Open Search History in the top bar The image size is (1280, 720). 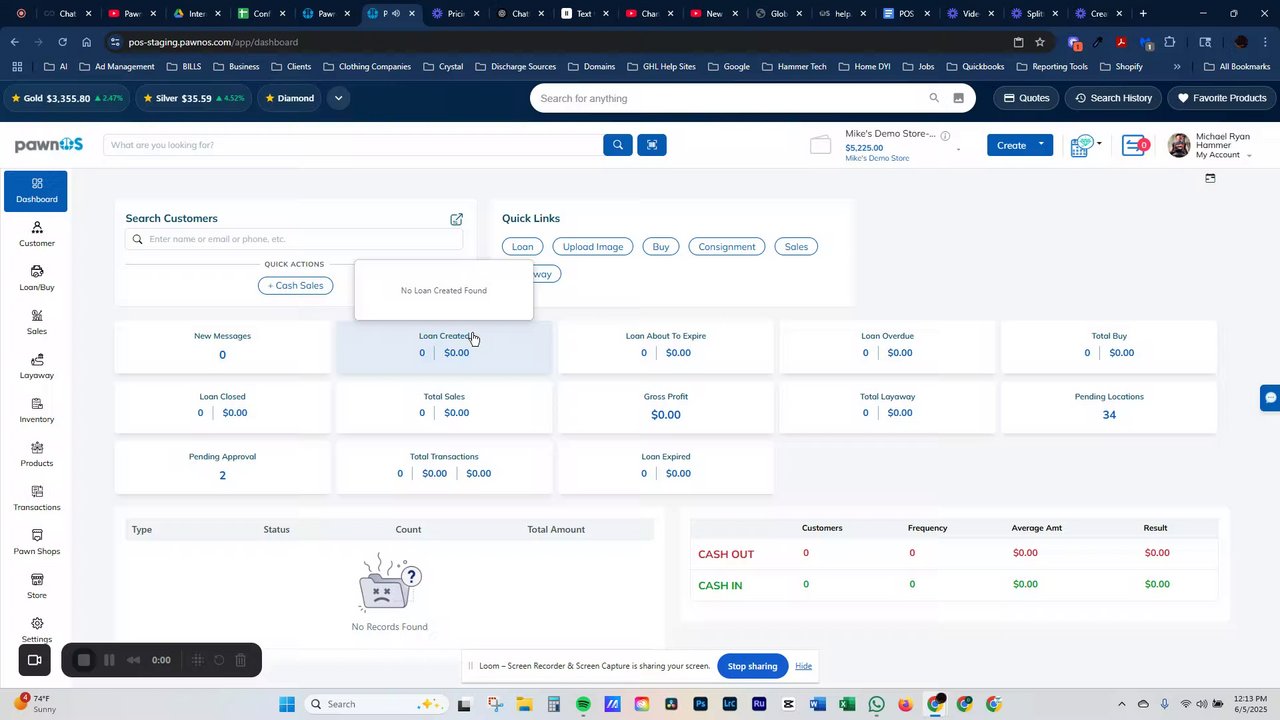point(1113,98)
